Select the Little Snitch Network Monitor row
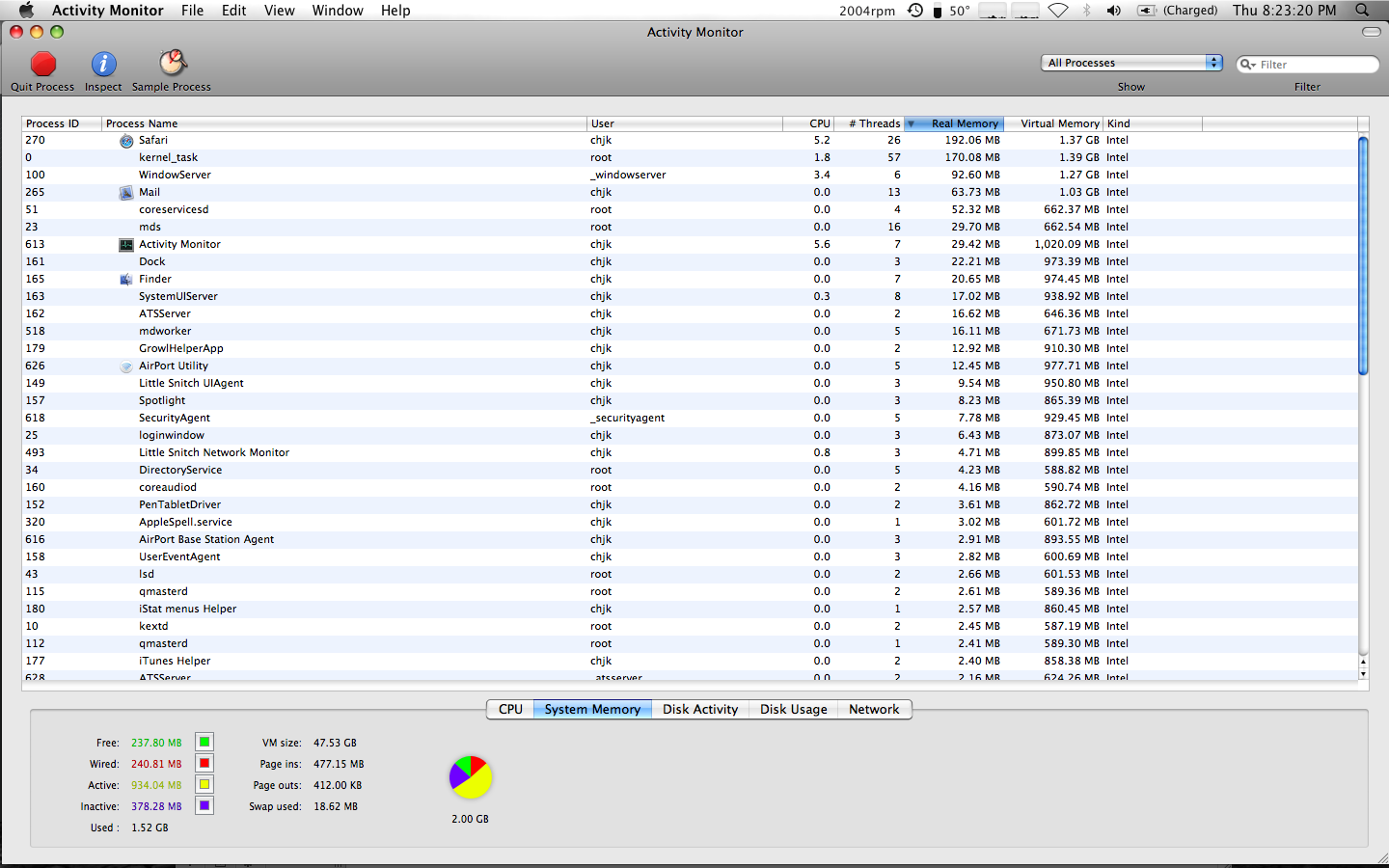Viewport: 1389px width, 868px height. click(690, 453)
